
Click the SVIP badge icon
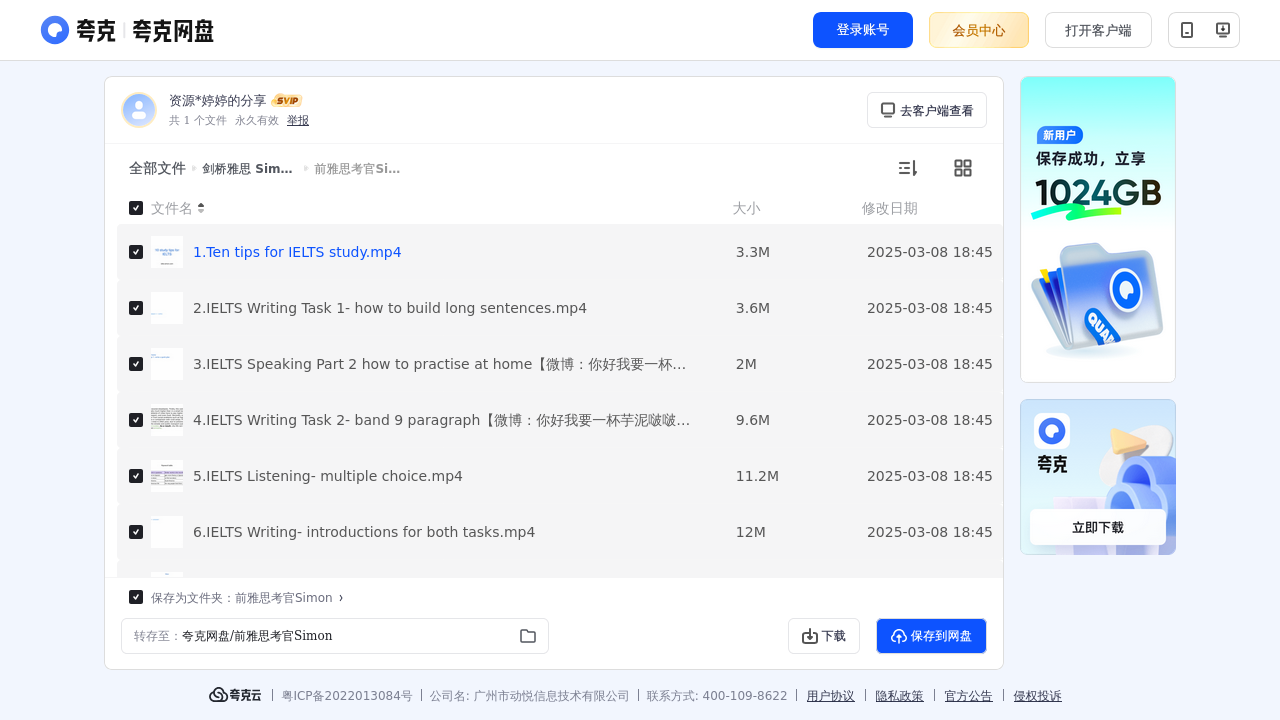click(287, 101)
